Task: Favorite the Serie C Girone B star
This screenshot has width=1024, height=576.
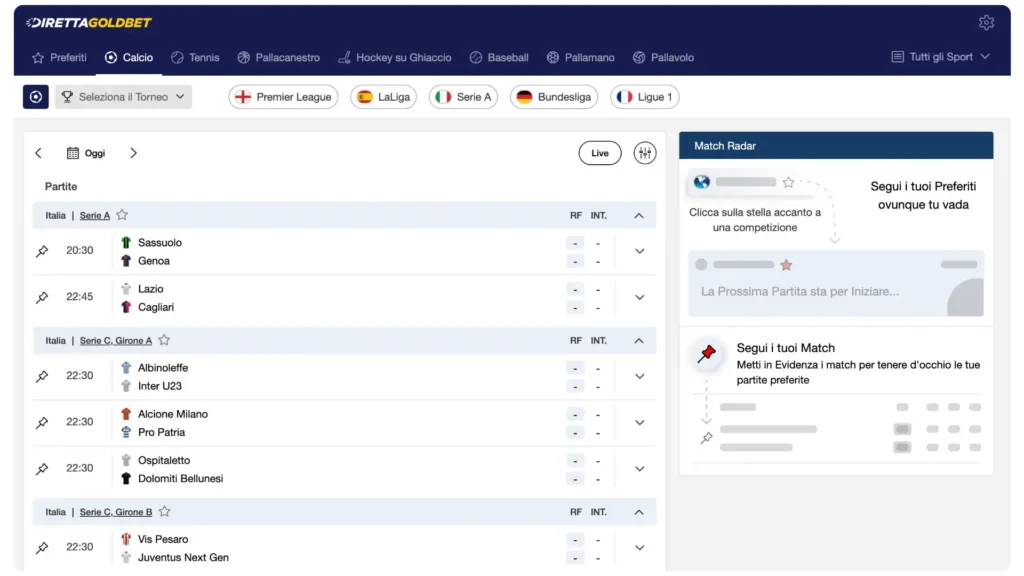Action: pyautogui.click(x=164, y=511)
